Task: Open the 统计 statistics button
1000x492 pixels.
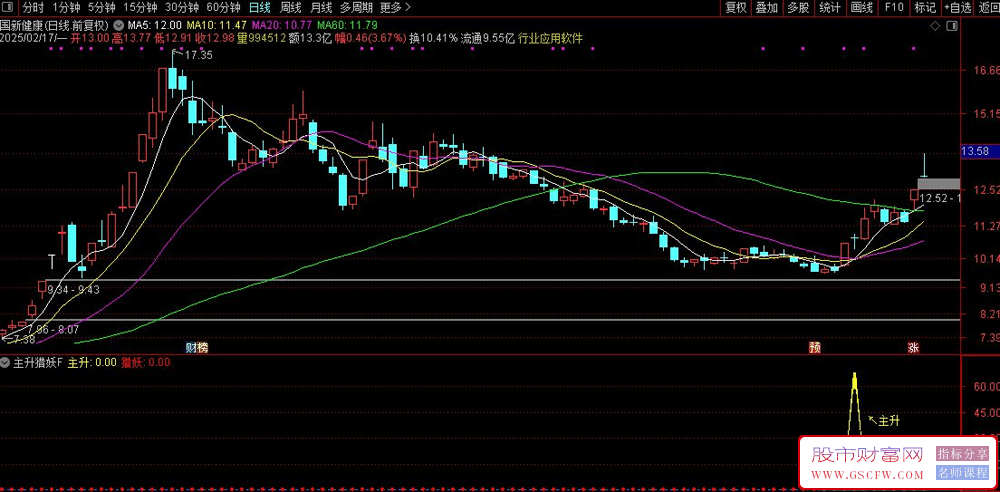Action: tap(830, 8)
